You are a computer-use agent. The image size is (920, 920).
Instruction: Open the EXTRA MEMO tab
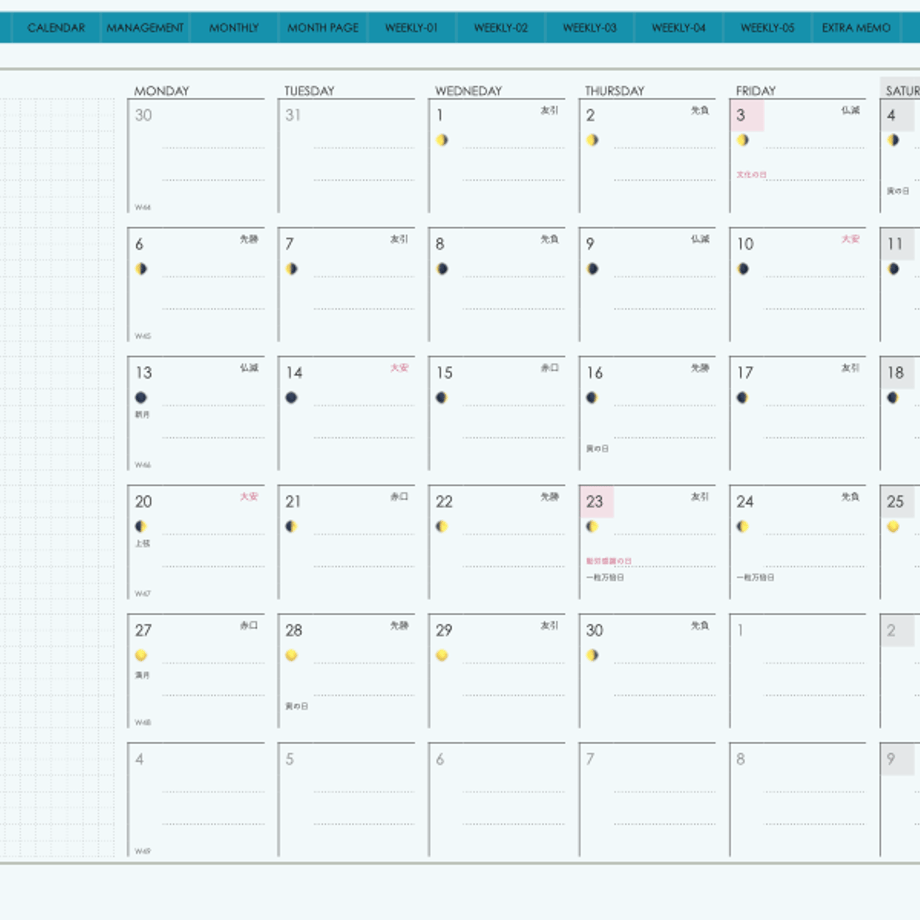point(856,28)
